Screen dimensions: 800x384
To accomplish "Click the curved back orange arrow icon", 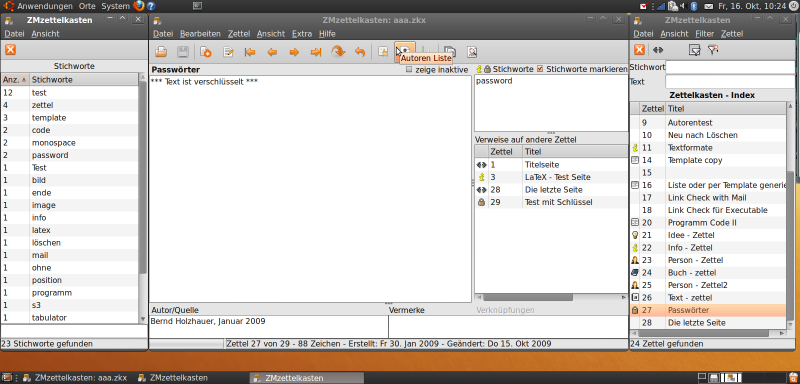I will point(360,52).
